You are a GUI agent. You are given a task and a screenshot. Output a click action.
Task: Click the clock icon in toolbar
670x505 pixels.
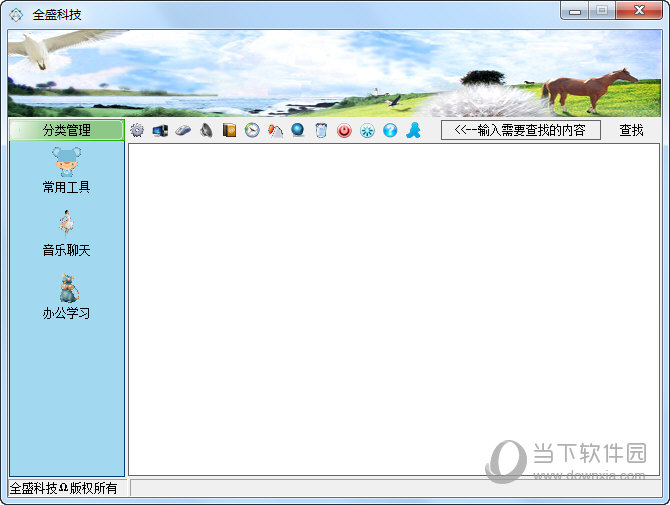[x=252, y=130]
